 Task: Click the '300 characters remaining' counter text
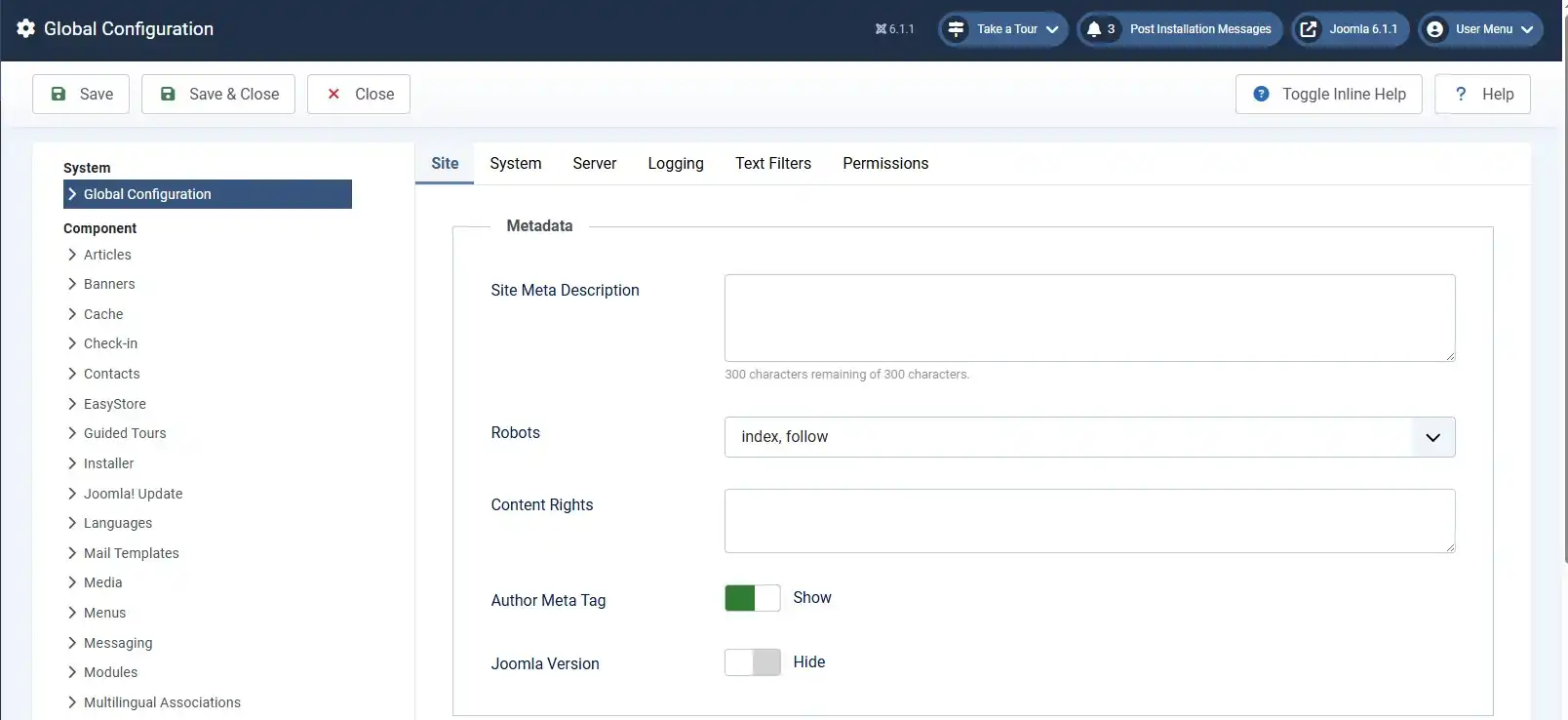pyautogui.click(x=846, y=375)
